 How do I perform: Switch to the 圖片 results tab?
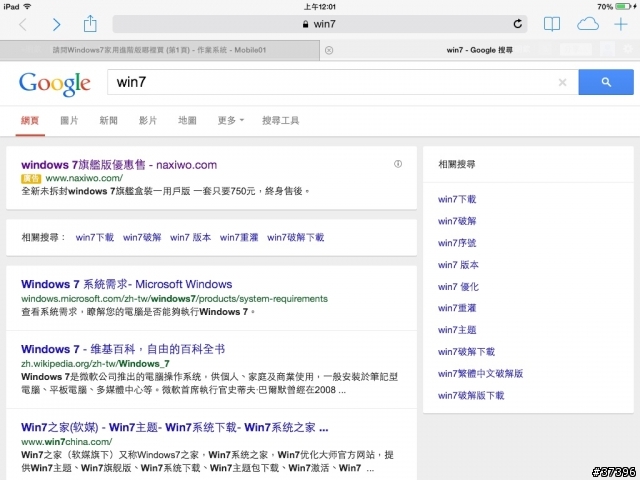[69, 120]
